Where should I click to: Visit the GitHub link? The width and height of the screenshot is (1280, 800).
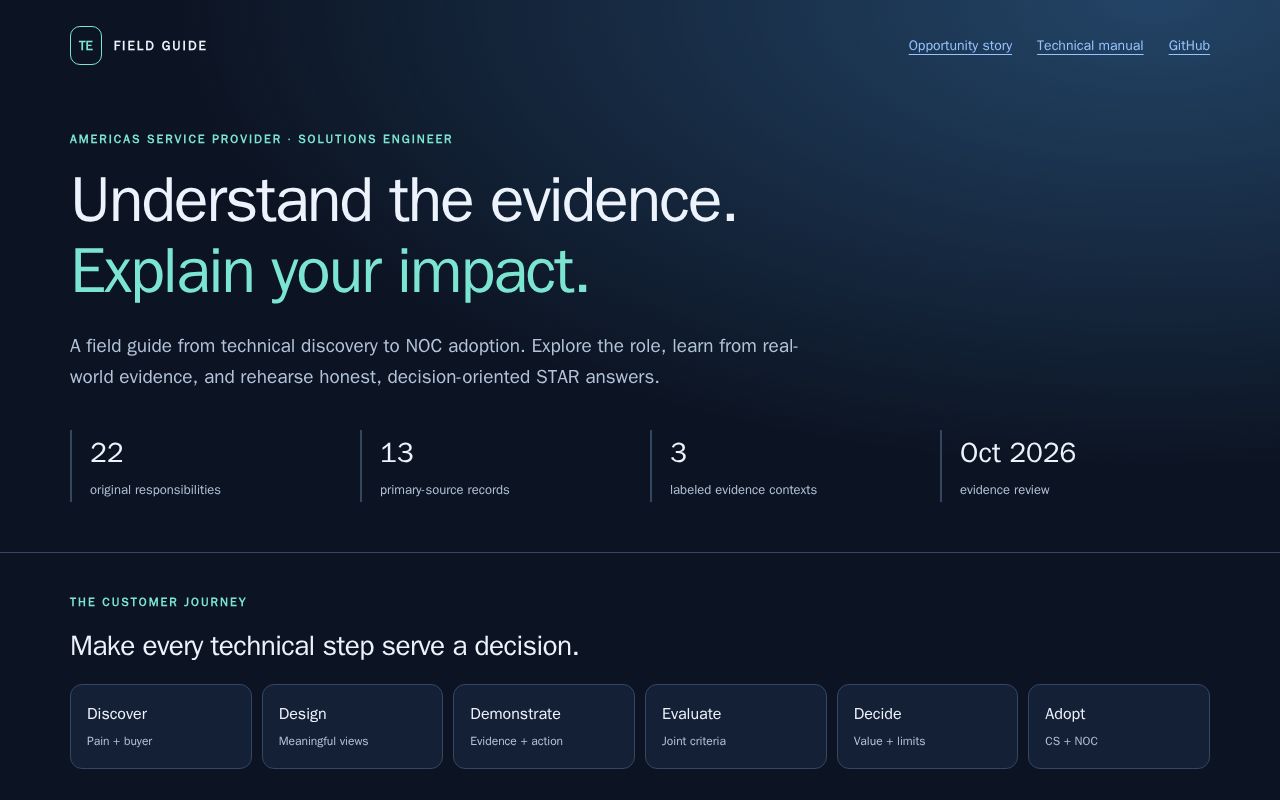click(1189, 46)
